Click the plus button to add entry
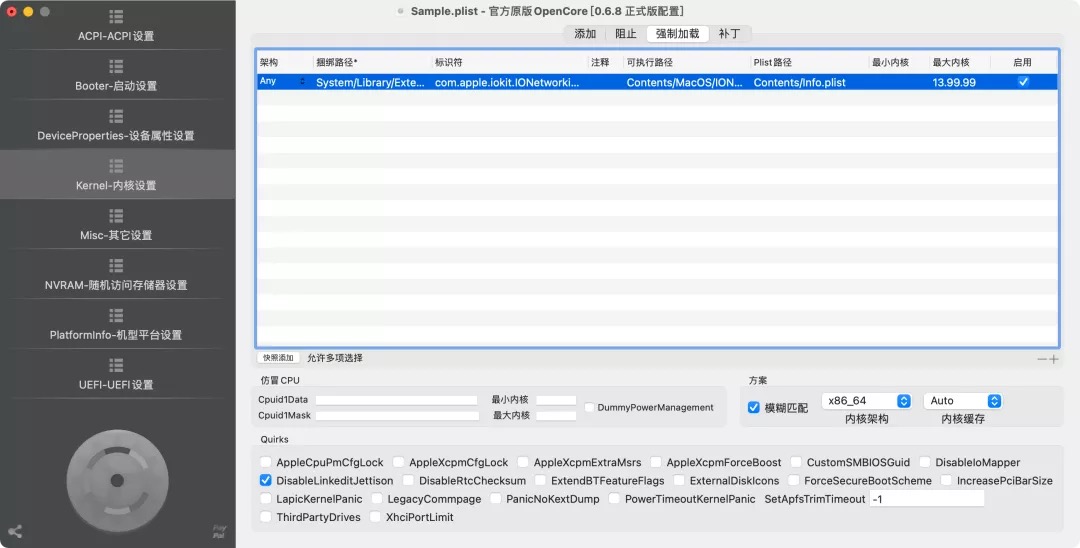 point(1054,359)
